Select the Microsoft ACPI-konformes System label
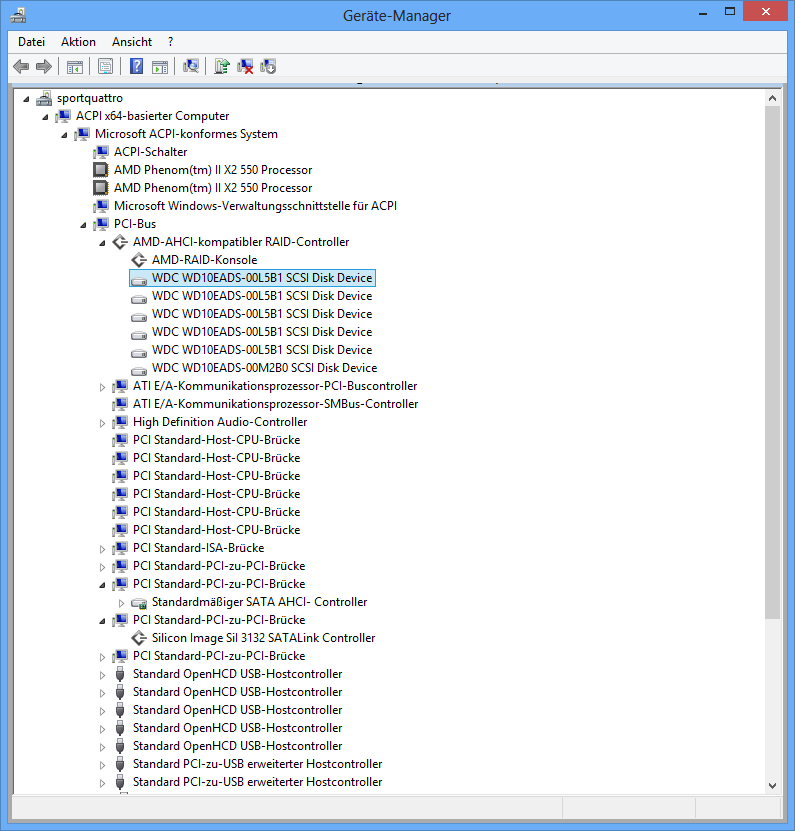795x831 pixels. click(186, 134)
